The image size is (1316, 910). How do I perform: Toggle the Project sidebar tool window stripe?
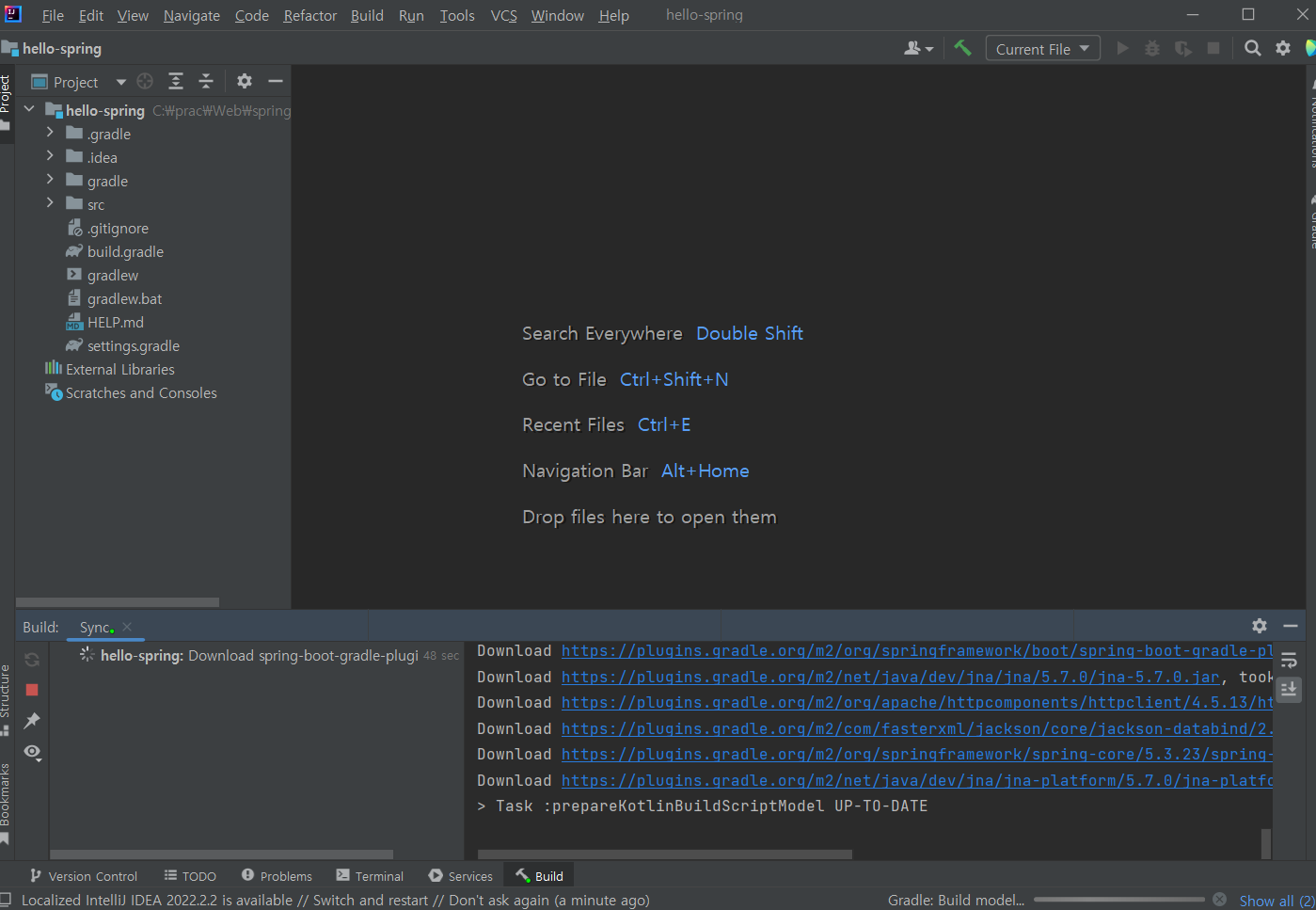tap(6, 104)
